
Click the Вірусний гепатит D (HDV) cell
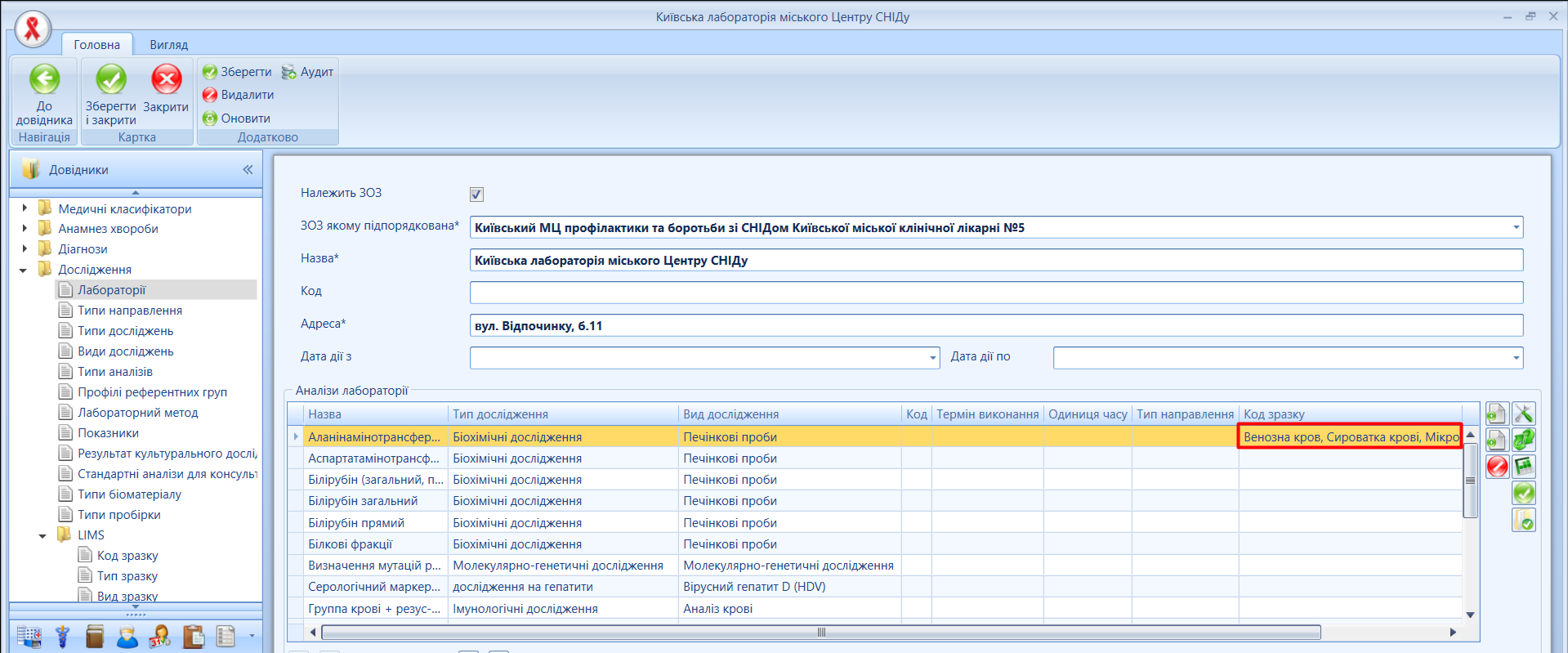(x=789, y=587)
